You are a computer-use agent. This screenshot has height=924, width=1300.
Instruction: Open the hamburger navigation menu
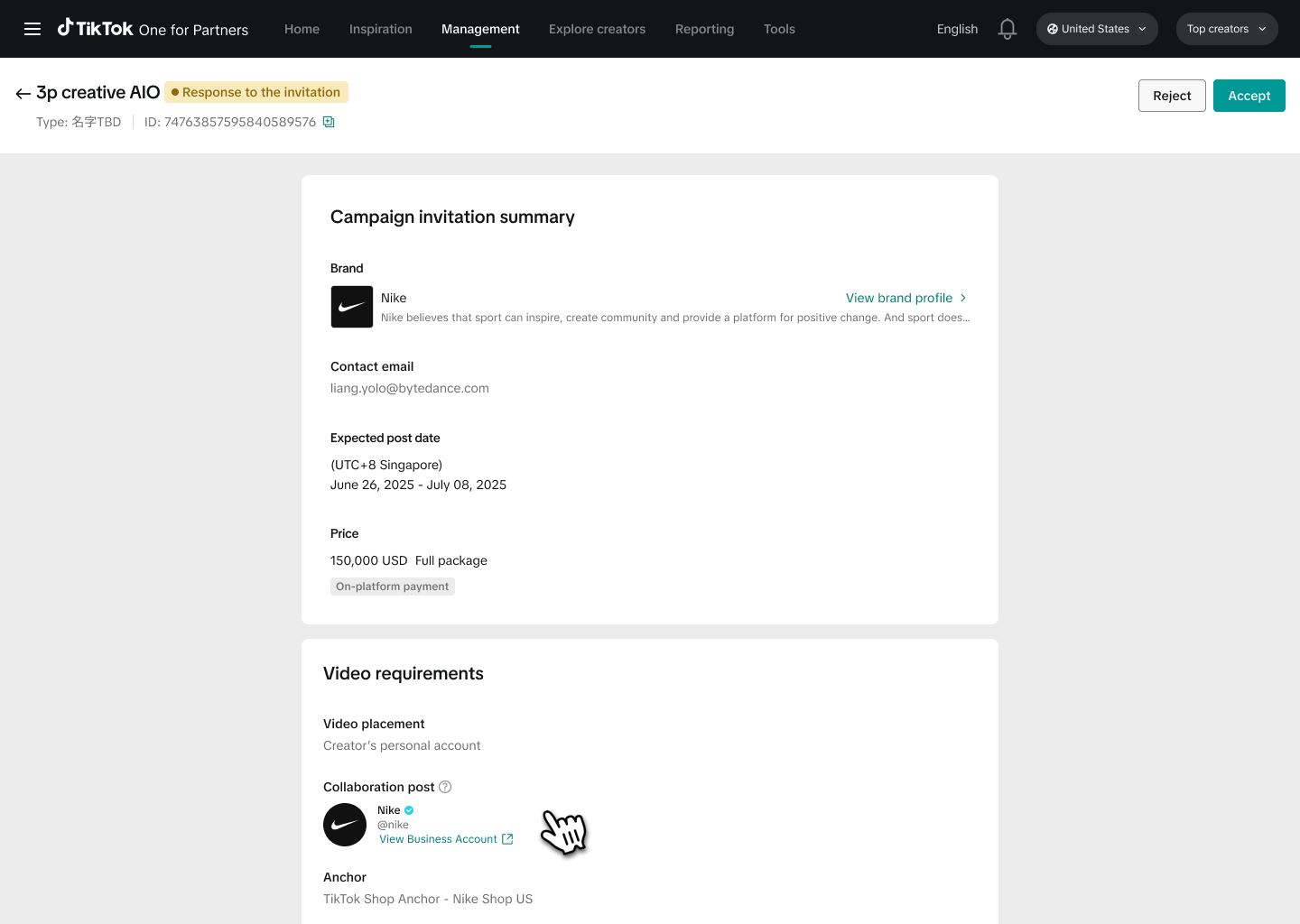[32, 29]
